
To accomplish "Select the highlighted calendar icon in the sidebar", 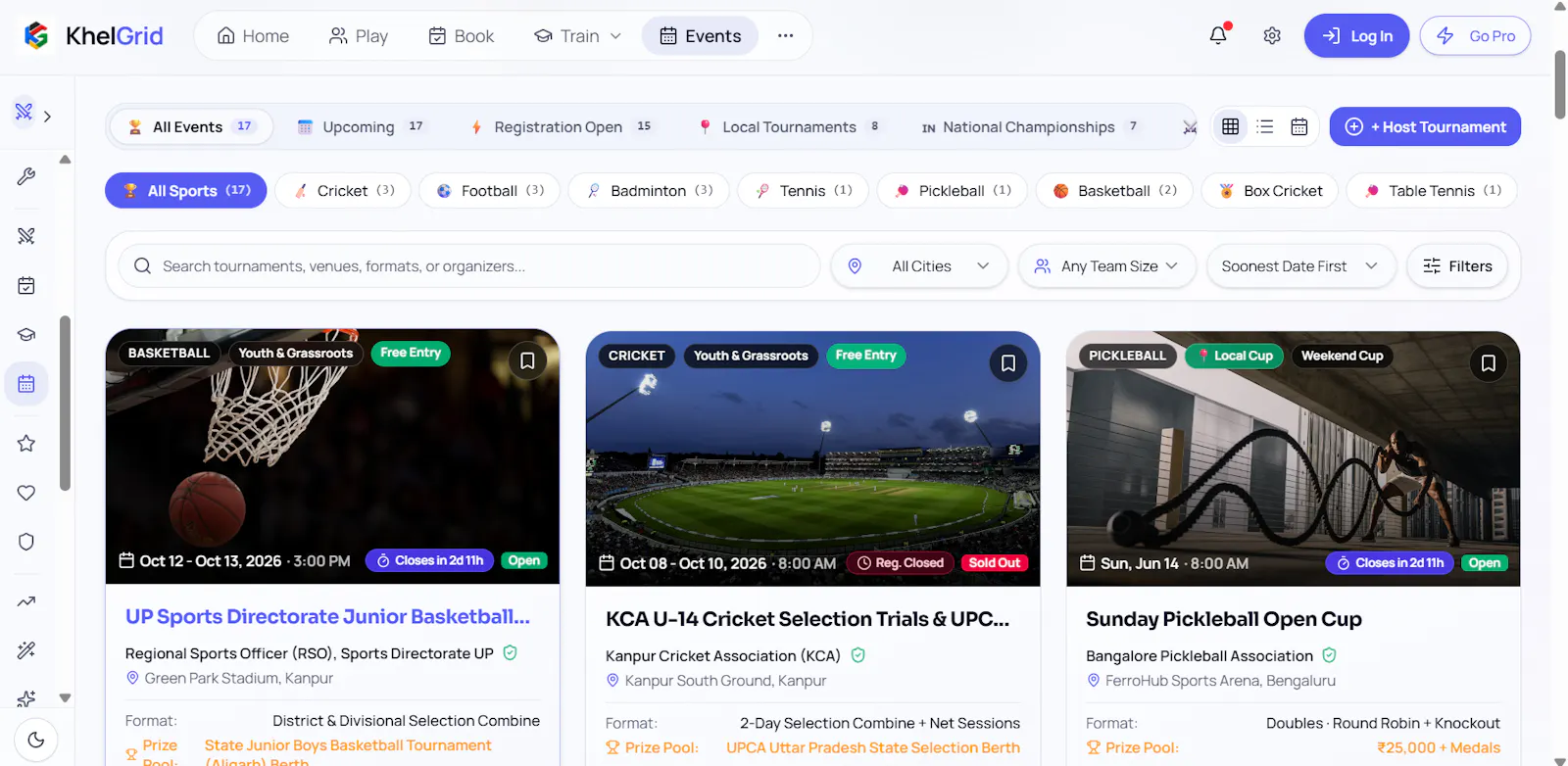I will pyautogui.click(x=26, y=384).
